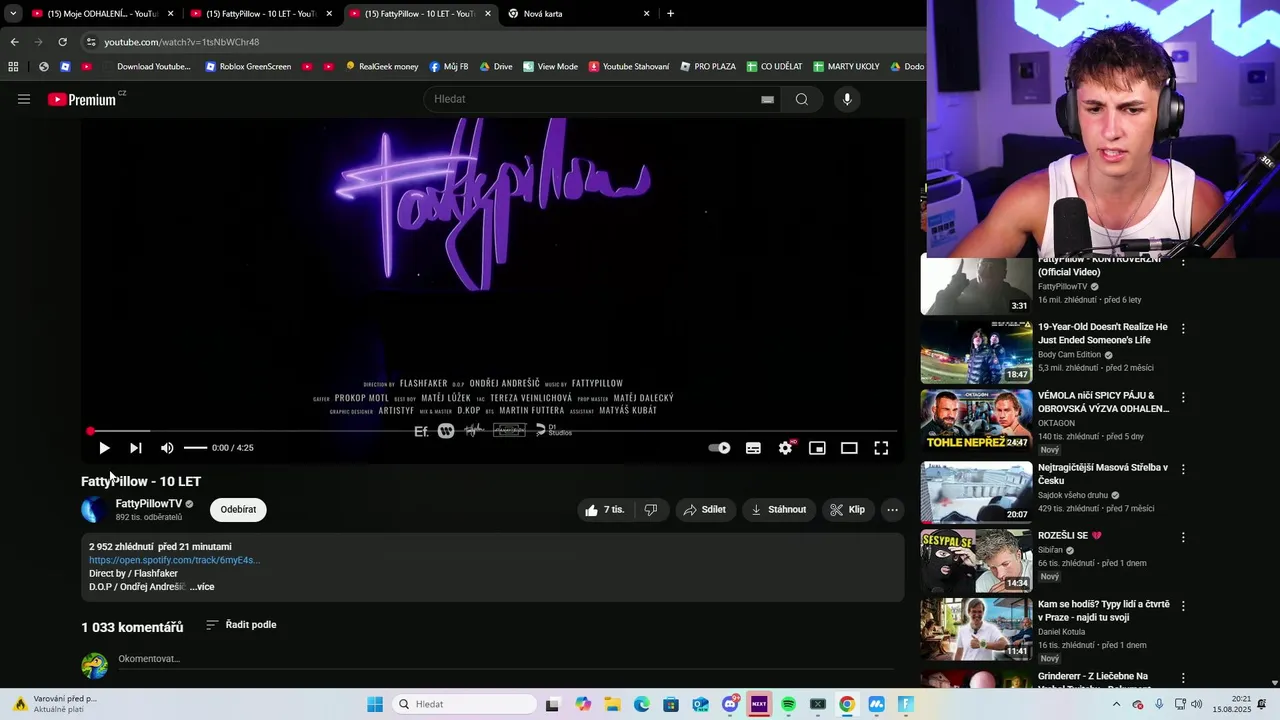The image size is (1280, 720).
Task: Switch to Nová karta tab
Action: coord(578,13)
